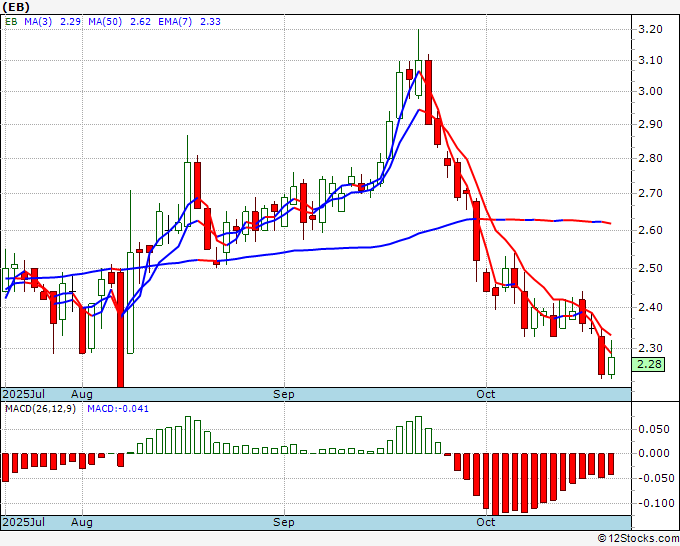The image size is (680, 546).
Task: Click the 3.00 price axis label
Action: (x=650, y=91)
